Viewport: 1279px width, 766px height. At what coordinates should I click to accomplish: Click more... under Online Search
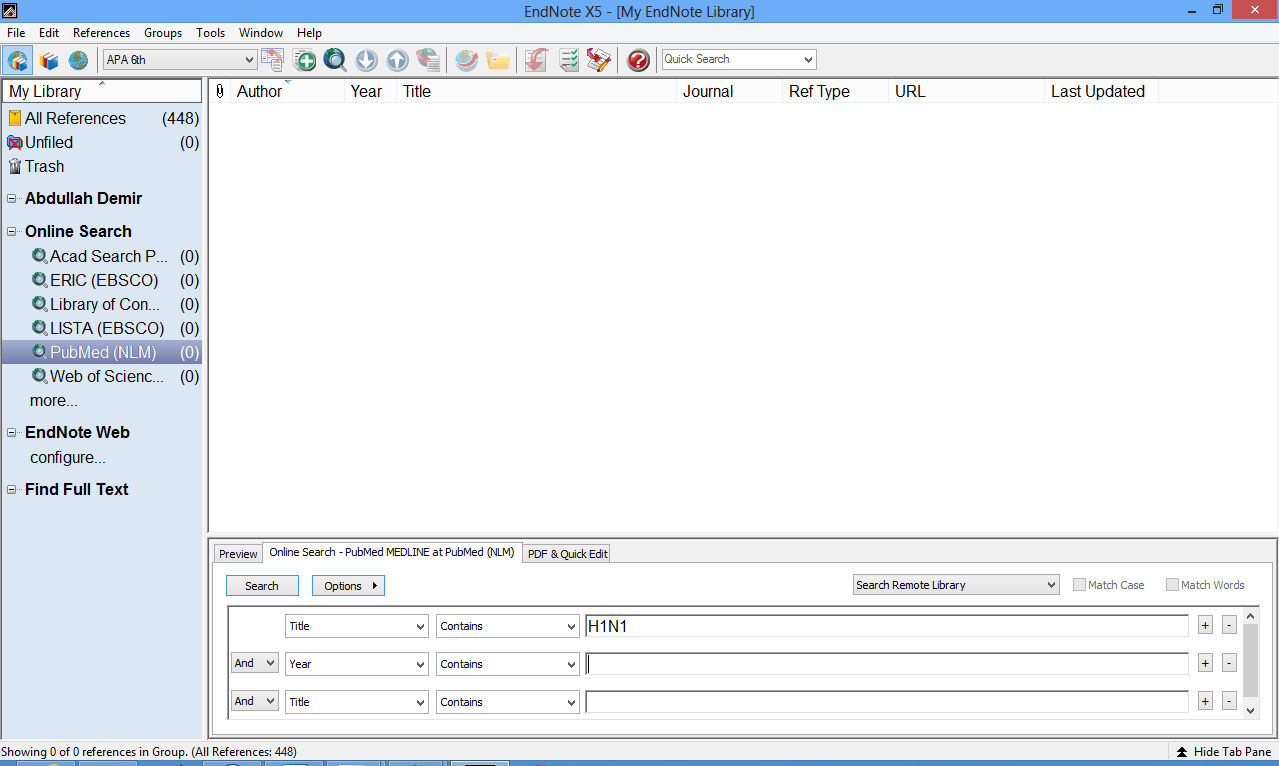54,401
